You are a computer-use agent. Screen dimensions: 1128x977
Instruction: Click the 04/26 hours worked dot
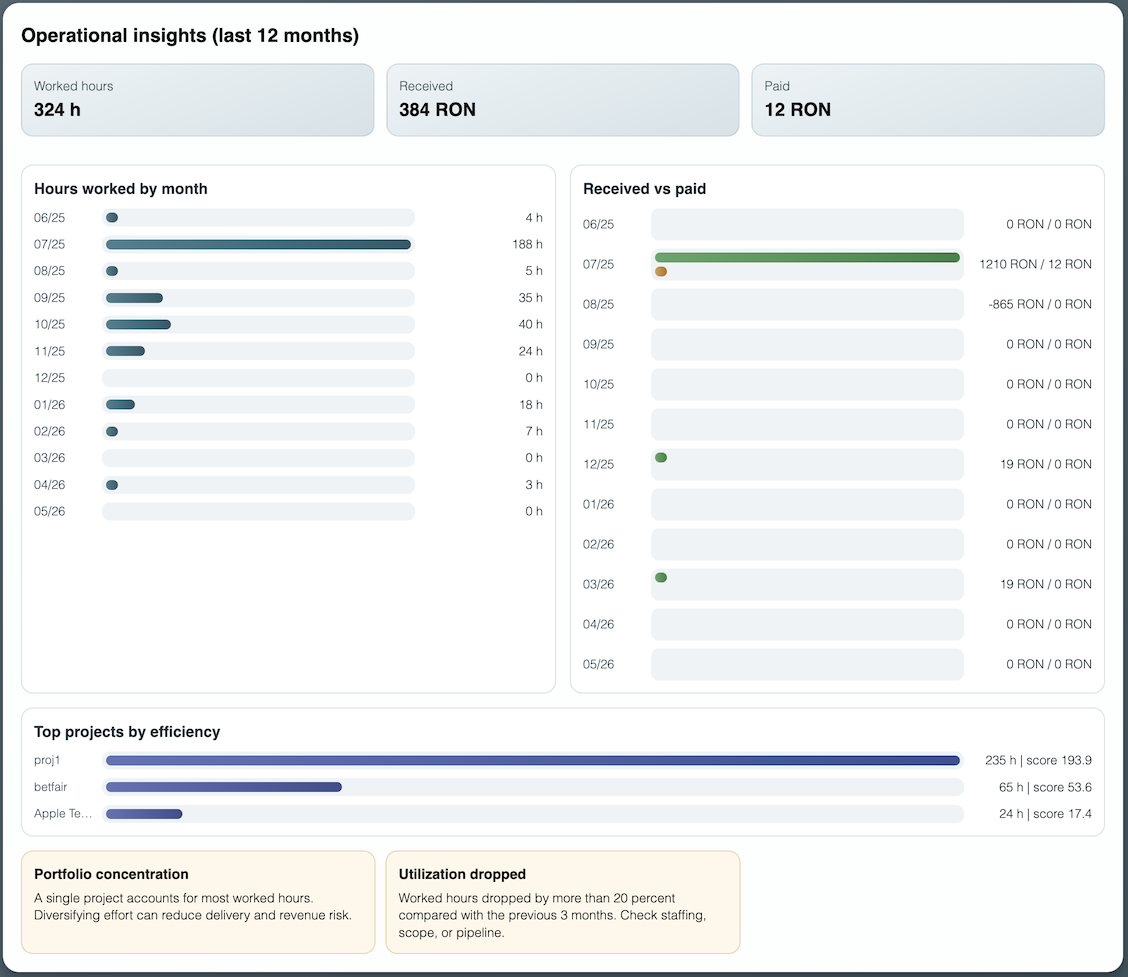coord(112,485)
